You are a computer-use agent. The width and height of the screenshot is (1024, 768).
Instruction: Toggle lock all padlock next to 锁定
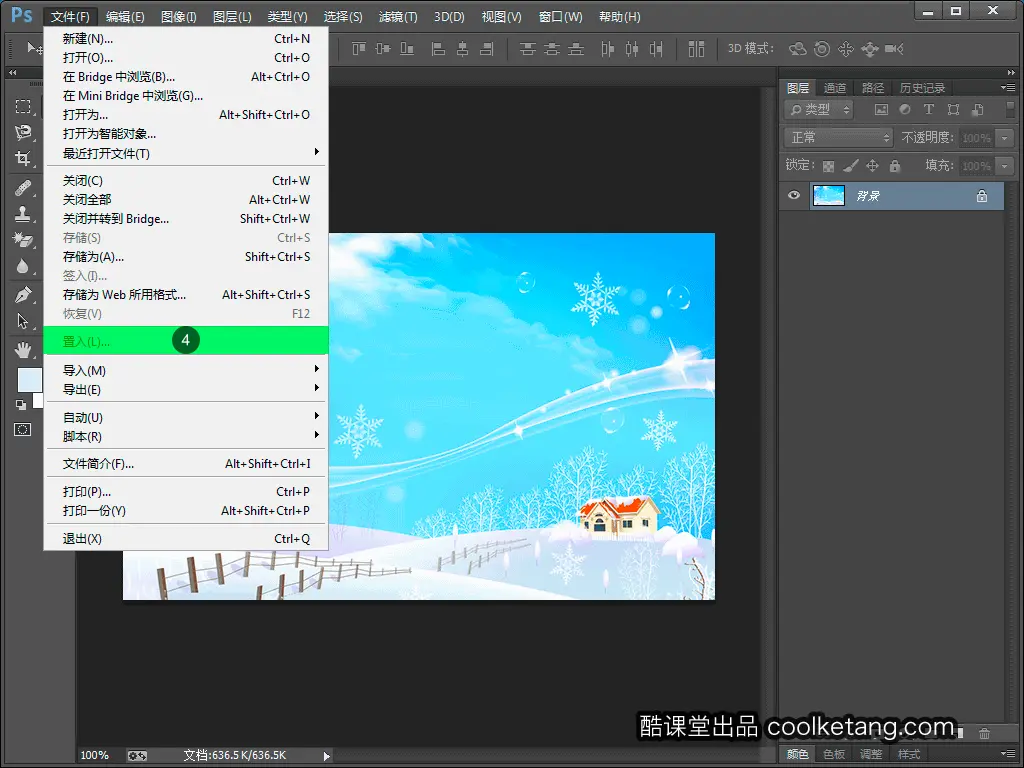click(x=895, y=166)
